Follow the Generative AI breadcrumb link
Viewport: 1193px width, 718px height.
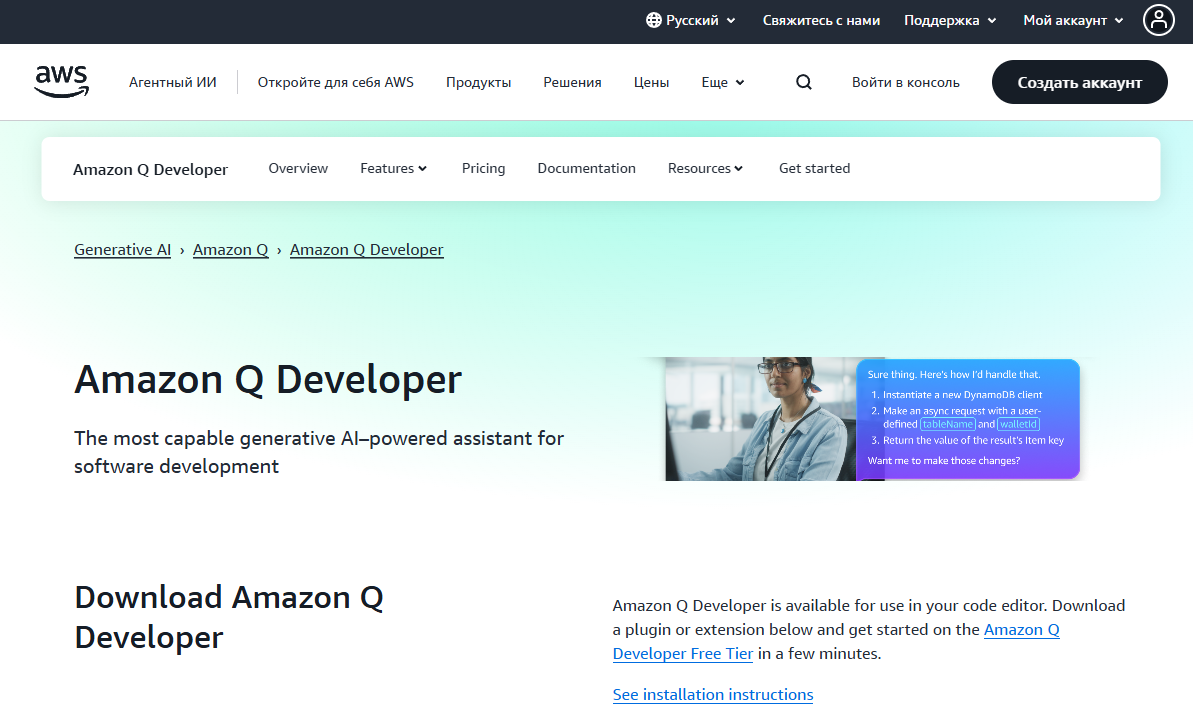coord(122,249)
